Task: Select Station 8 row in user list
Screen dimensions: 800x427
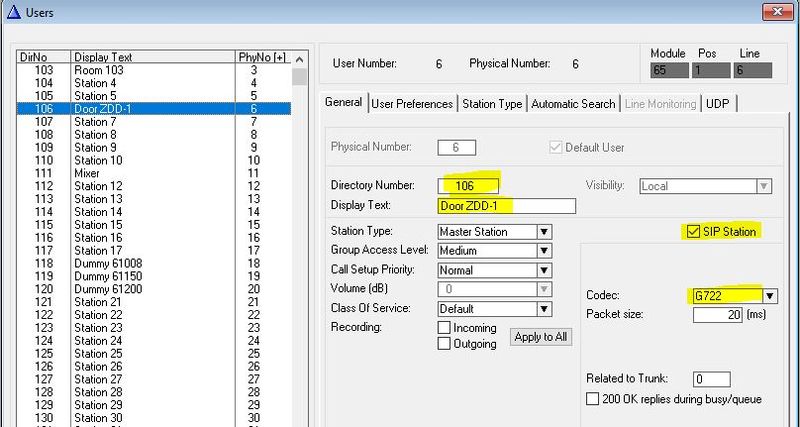Action: click(154, 135)
